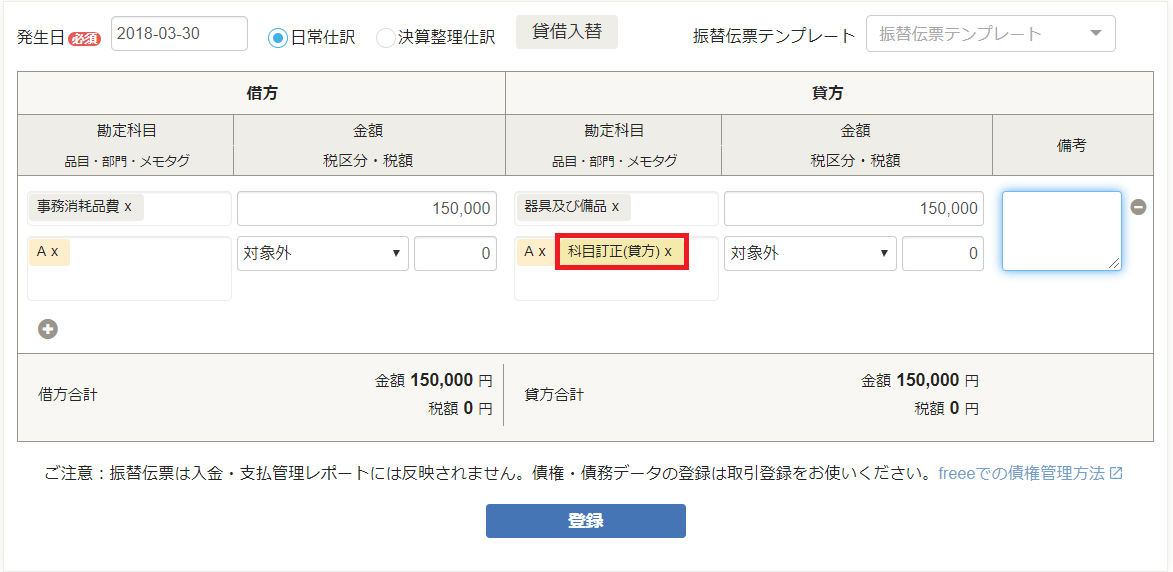Click the blue 登録 button
The image size is (1173, 572).
(586, 521)
